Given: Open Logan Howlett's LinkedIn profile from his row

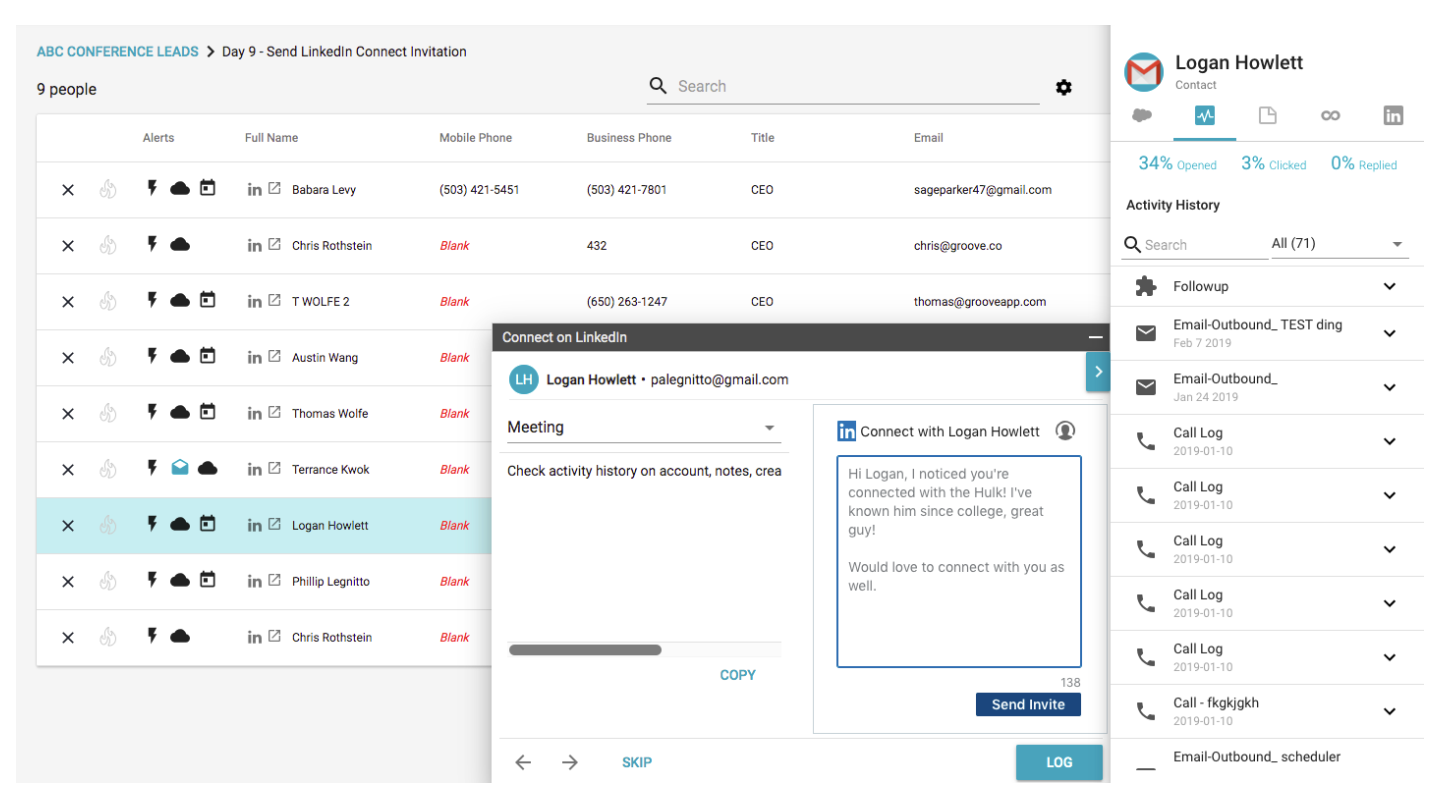Looking at the screenshot, I should coord(255,525).
